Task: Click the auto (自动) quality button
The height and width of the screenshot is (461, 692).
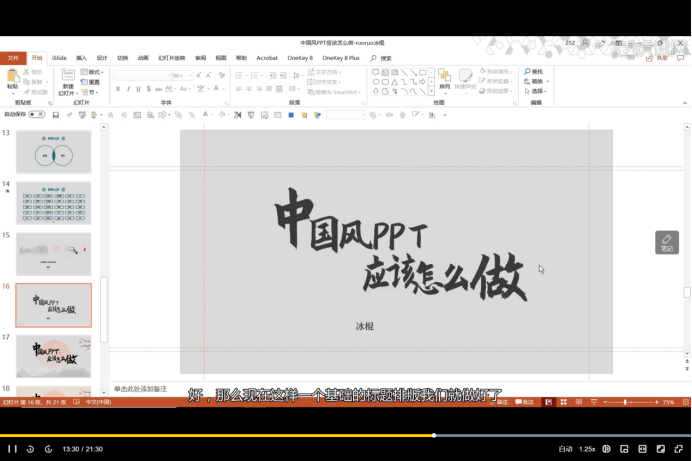Action: click(x=565, y=449)
